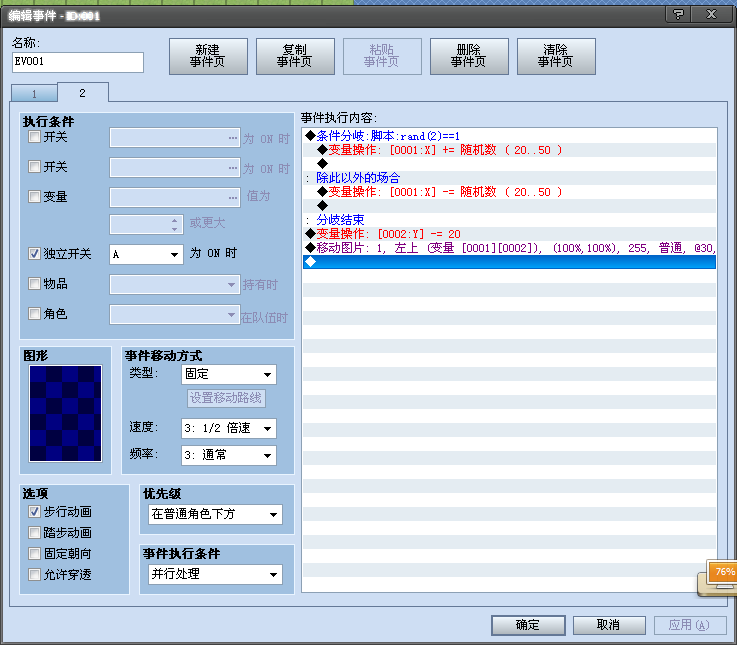Check the 固定朝向 option

pyautogui.click(x=34, y=553)
